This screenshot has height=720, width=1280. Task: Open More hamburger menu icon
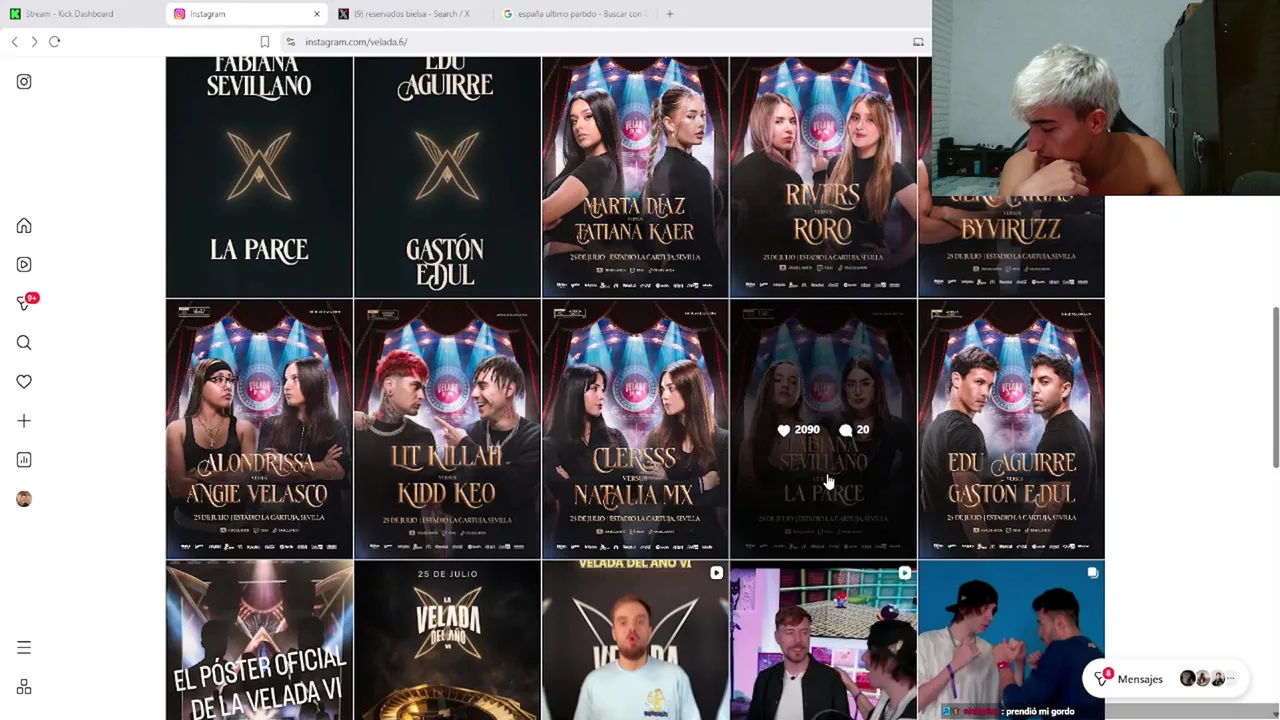click(x=24, y=648)
